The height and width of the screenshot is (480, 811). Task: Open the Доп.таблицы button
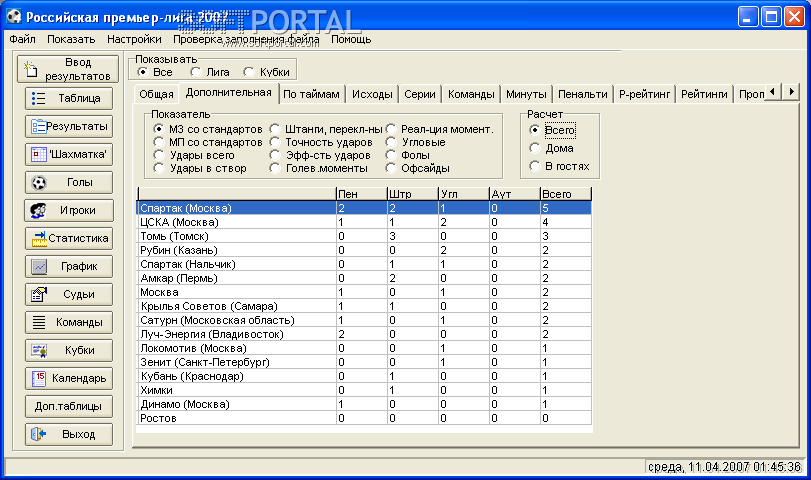click(68, 406)
